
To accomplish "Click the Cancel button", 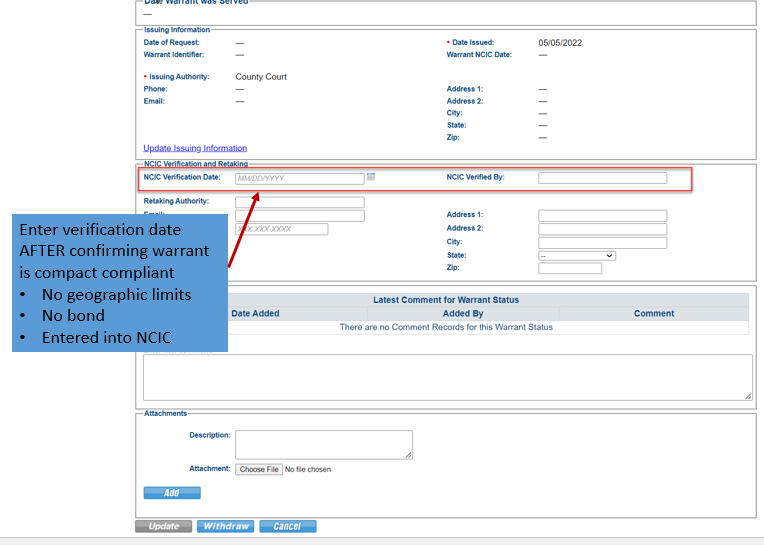I will (x=287, y=526).
